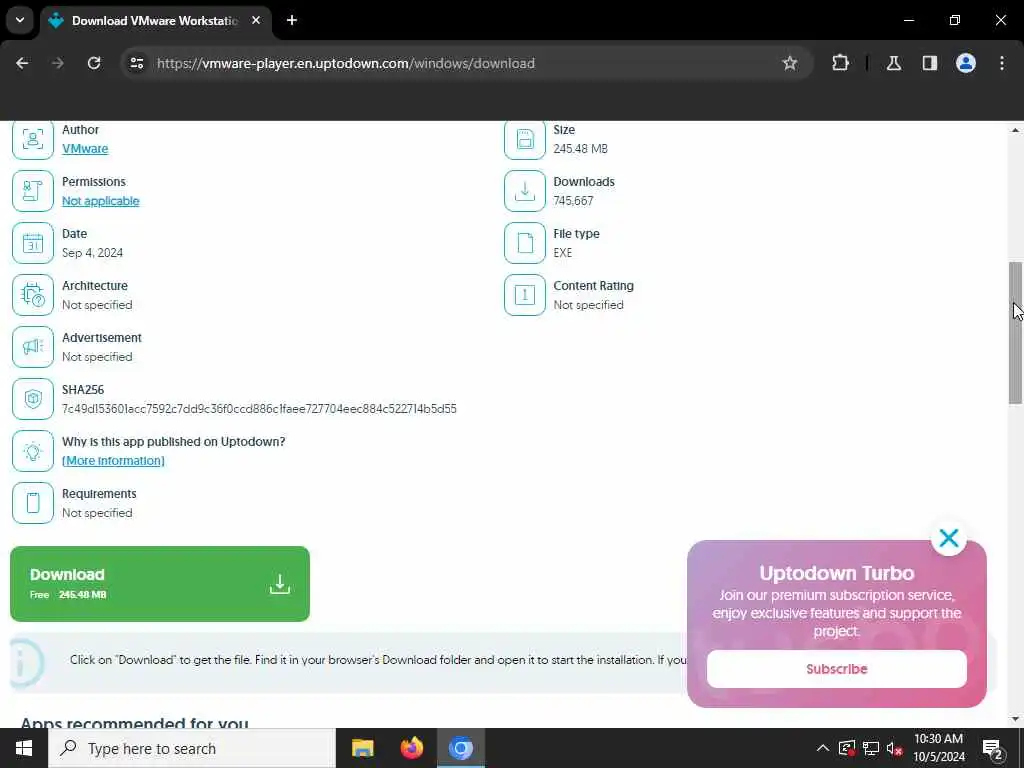Click the Author profile icon
1024x768 pixels.
tap(33, 139)
